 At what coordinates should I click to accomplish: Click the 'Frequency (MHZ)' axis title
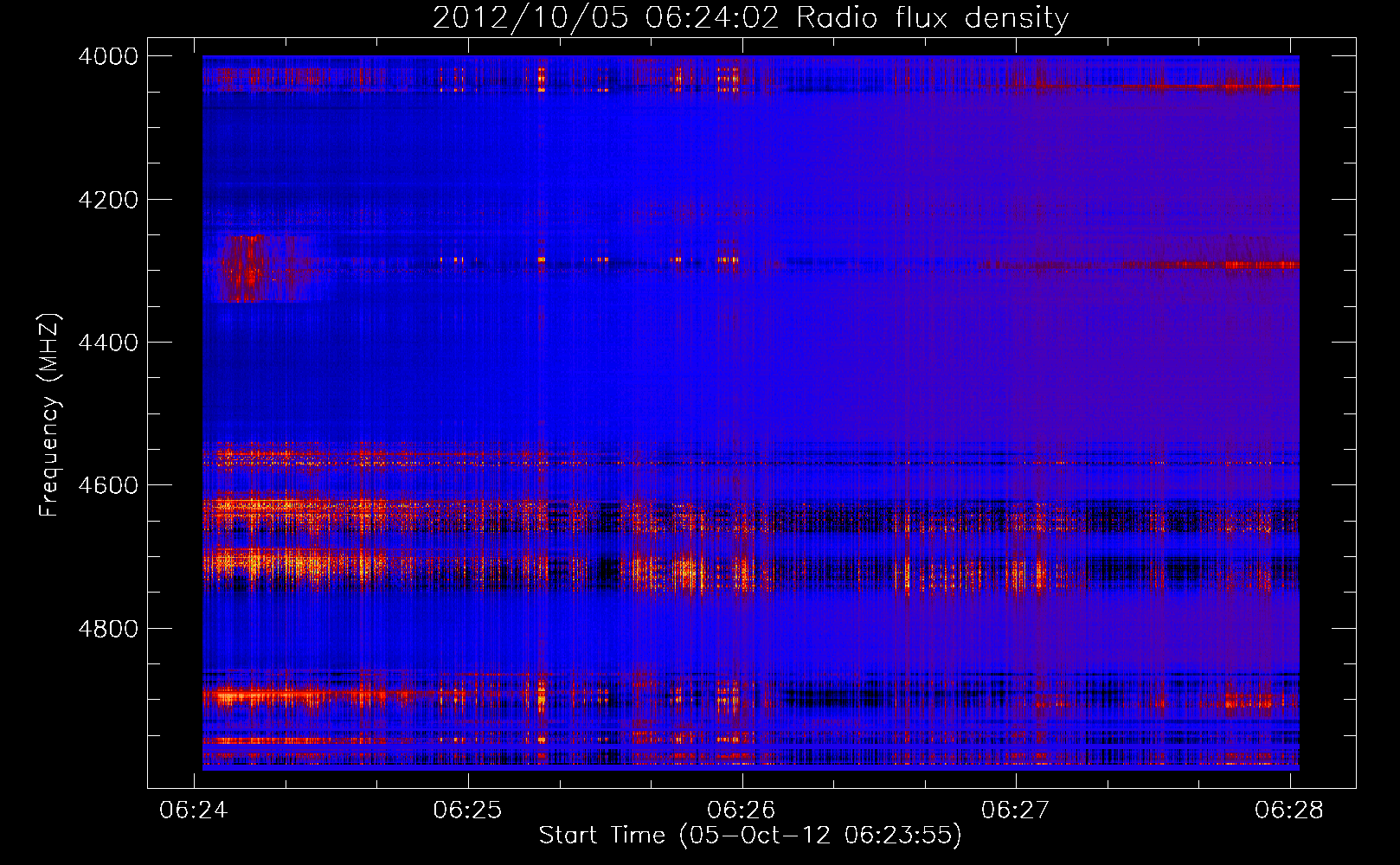tap(50, 415)
